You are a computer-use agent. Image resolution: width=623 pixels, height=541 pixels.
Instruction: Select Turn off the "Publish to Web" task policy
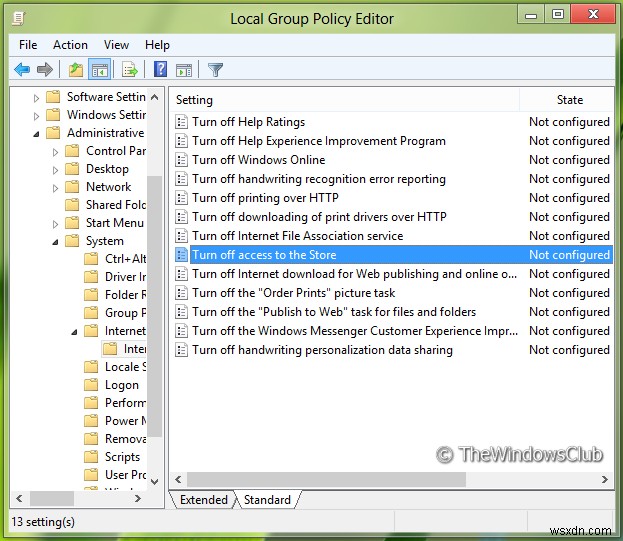(334, 312)
